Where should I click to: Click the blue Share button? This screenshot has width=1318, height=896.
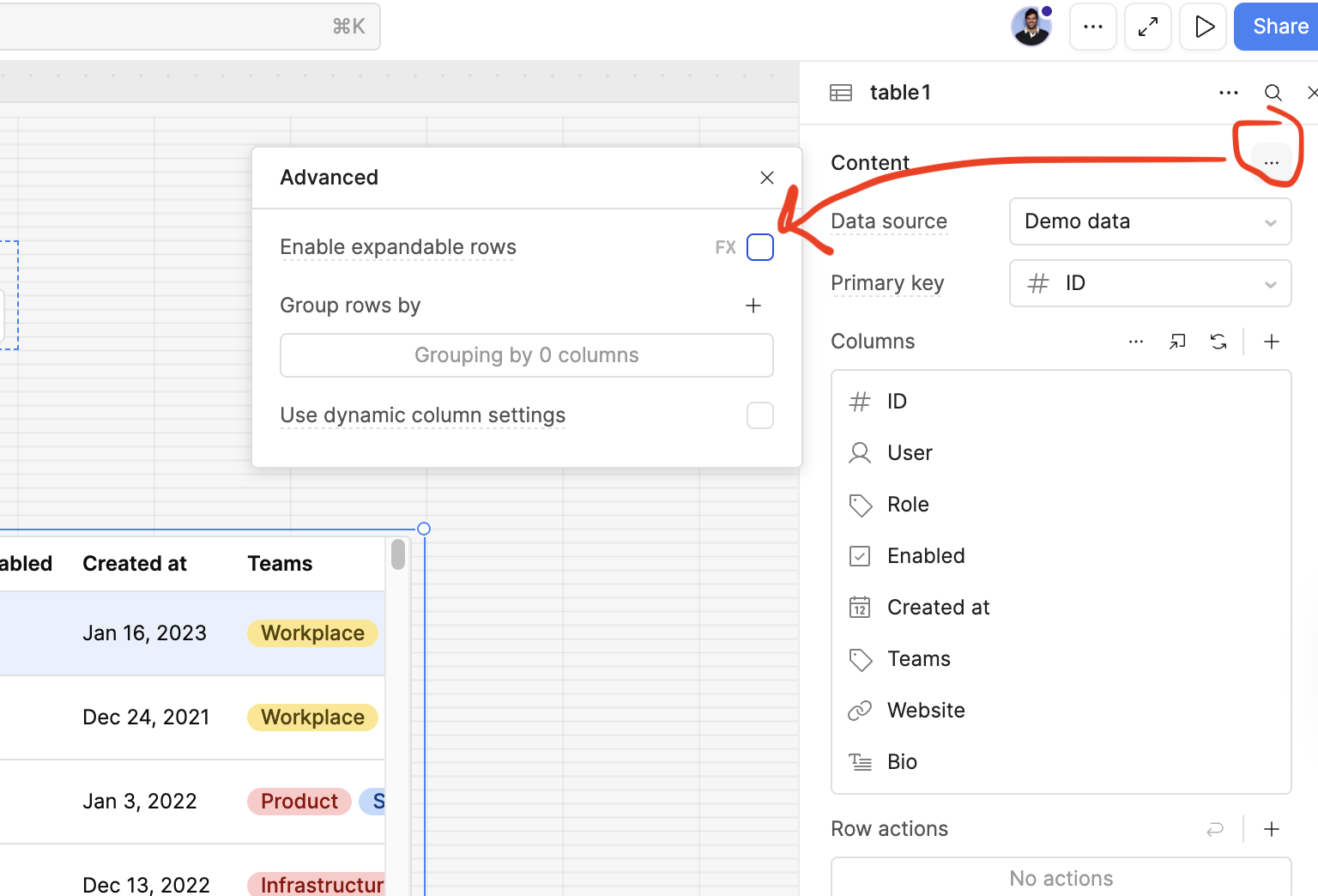(1279, 27)
